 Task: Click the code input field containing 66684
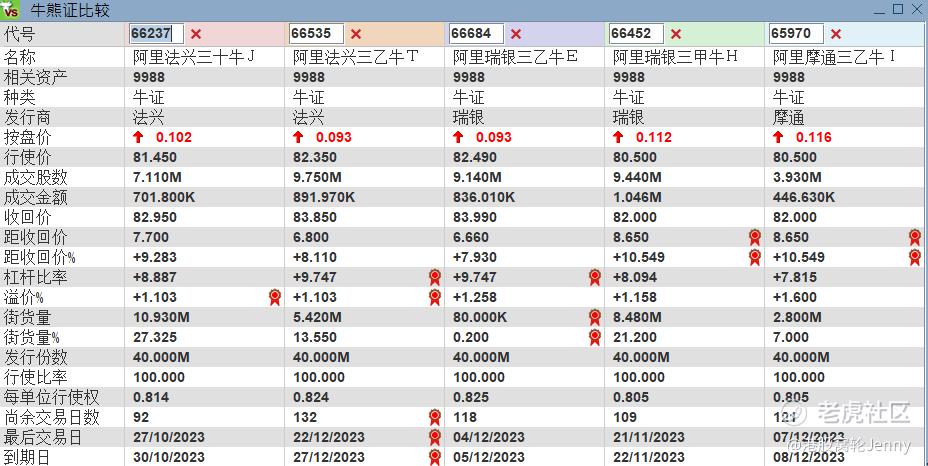pos(476,34)
